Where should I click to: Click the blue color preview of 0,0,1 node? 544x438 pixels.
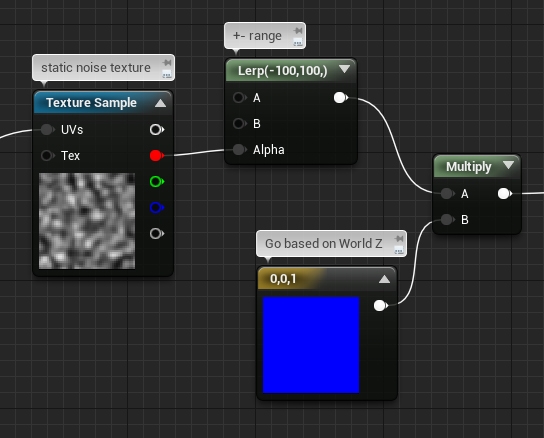click(311, 345)
